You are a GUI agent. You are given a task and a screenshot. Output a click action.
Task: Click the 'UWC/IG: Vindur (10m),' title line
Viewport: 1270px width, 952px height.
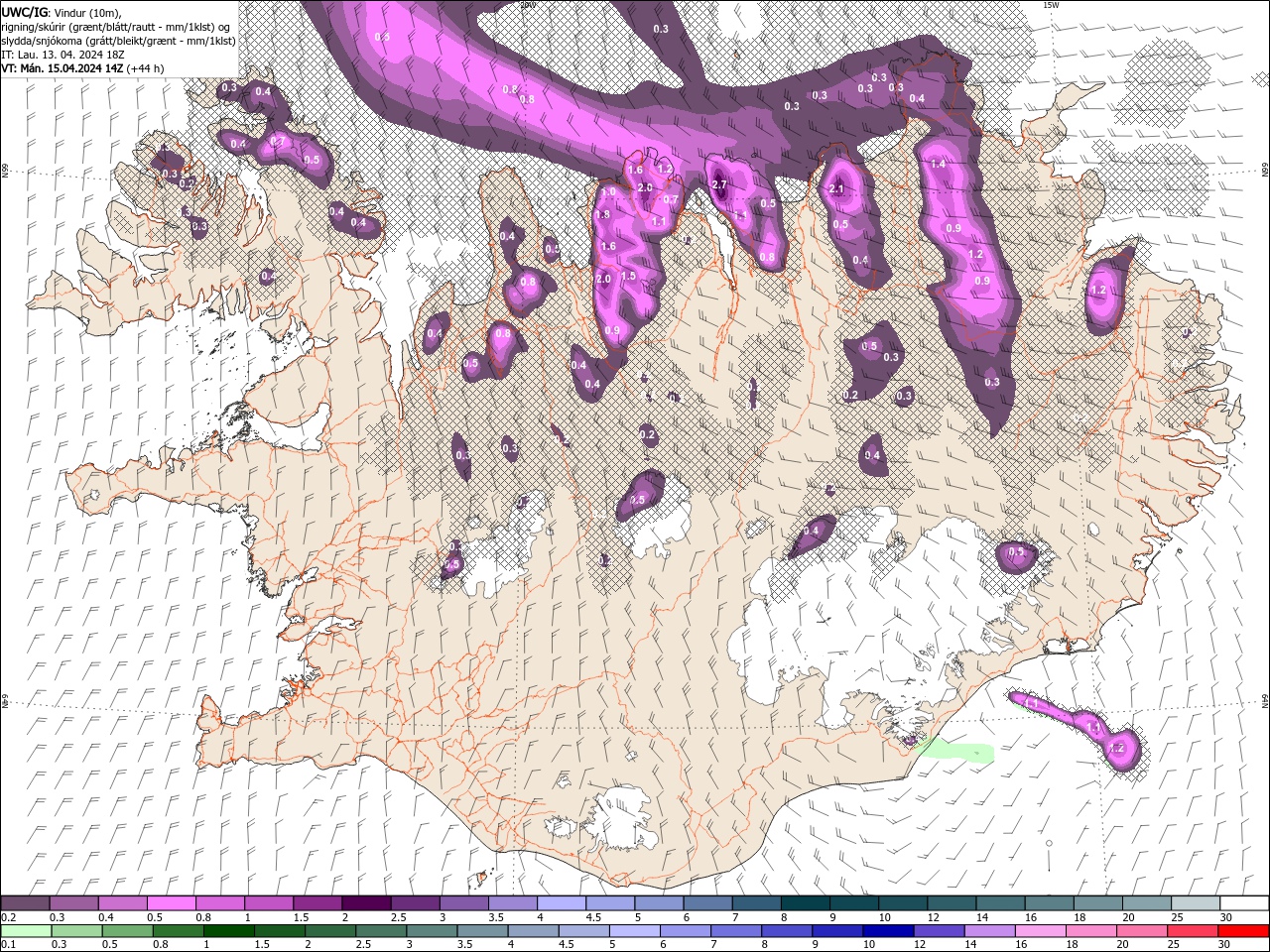[62, 12]
